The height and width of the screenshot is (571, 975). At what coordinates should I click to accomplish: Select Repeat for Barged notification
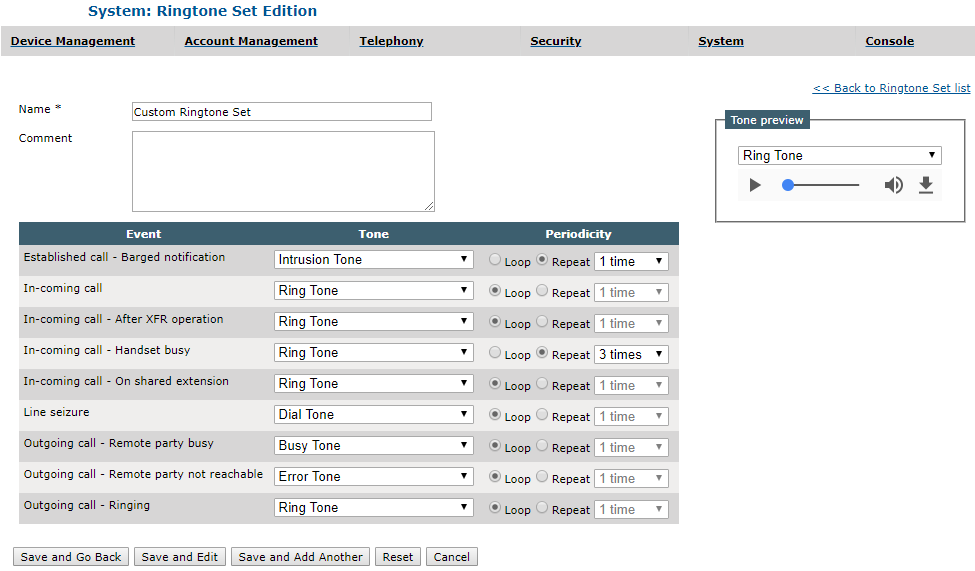click(x=542, y=259)
